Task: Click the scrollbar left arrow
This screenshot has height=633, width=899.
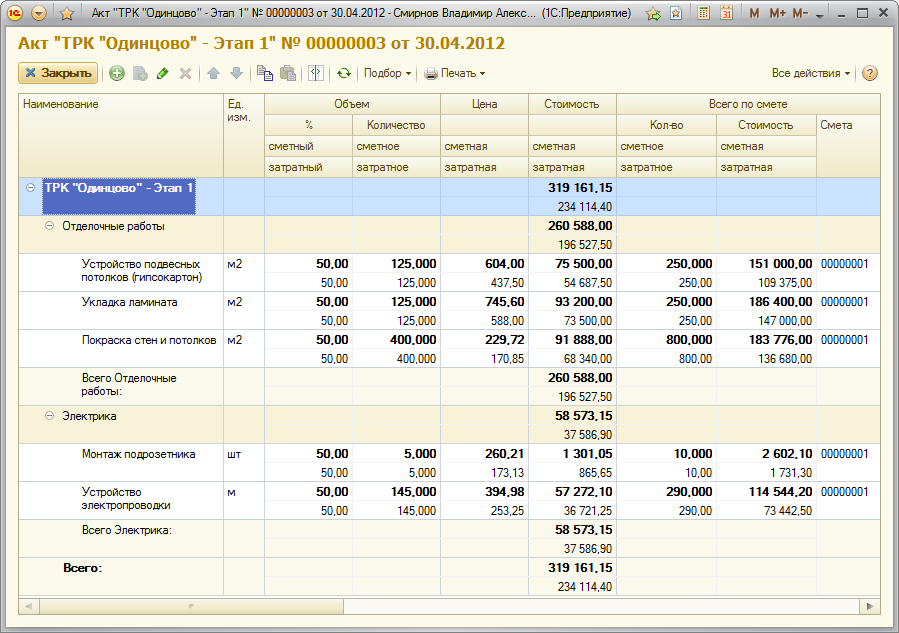Action: [29, 606]
